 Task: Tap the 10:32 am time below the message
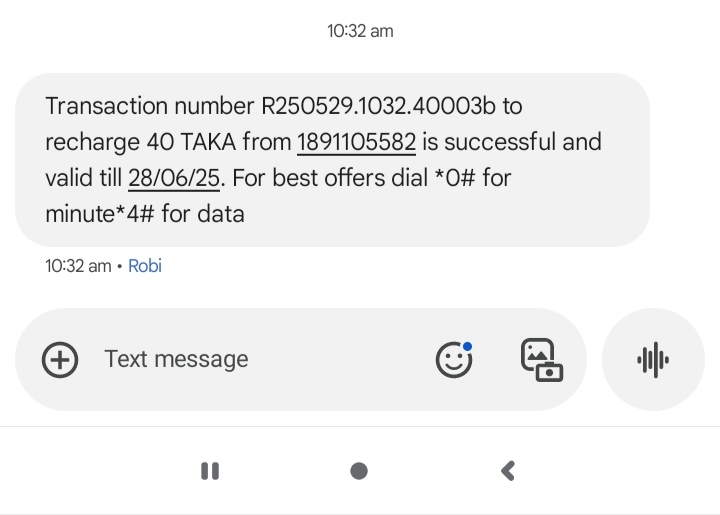[x=78, y=266]
